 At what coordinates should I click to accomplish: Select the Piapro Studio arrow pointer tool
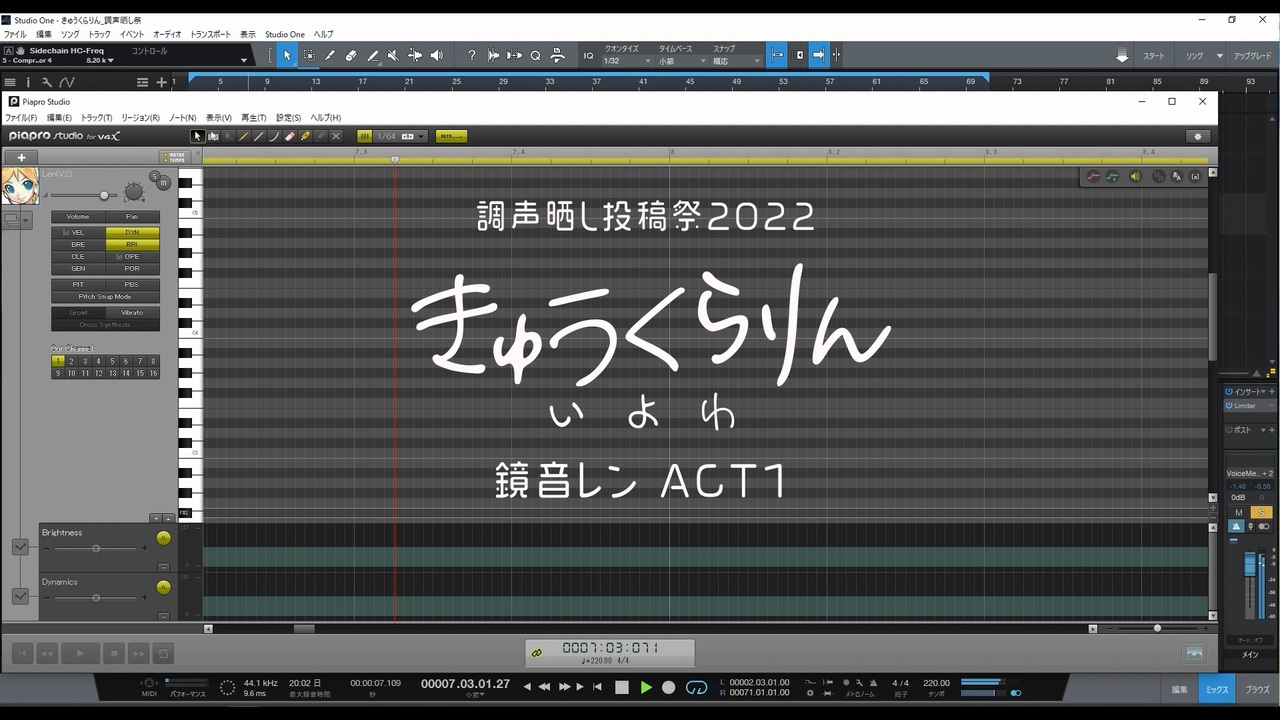[198, 136]
